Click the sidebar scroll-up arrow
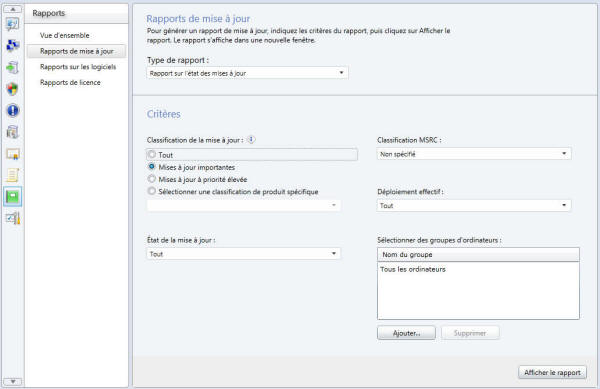600x389 pixels. click(x=12, y=9)
